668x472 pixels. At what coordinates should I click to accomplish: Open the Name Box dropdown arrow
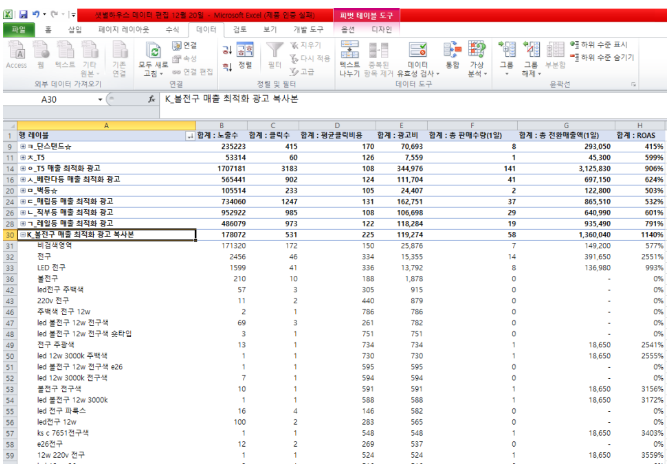click(x=100, y=100)
